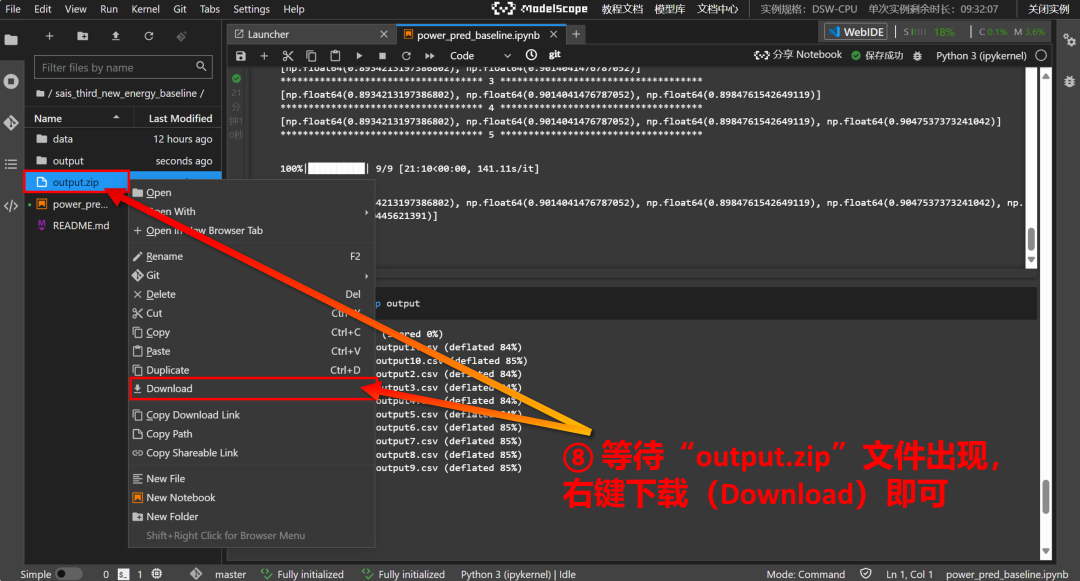This screenshot has width=1080, height=581.
Task: Create a new folder via file browser toolbar
Action: [83, 36]
